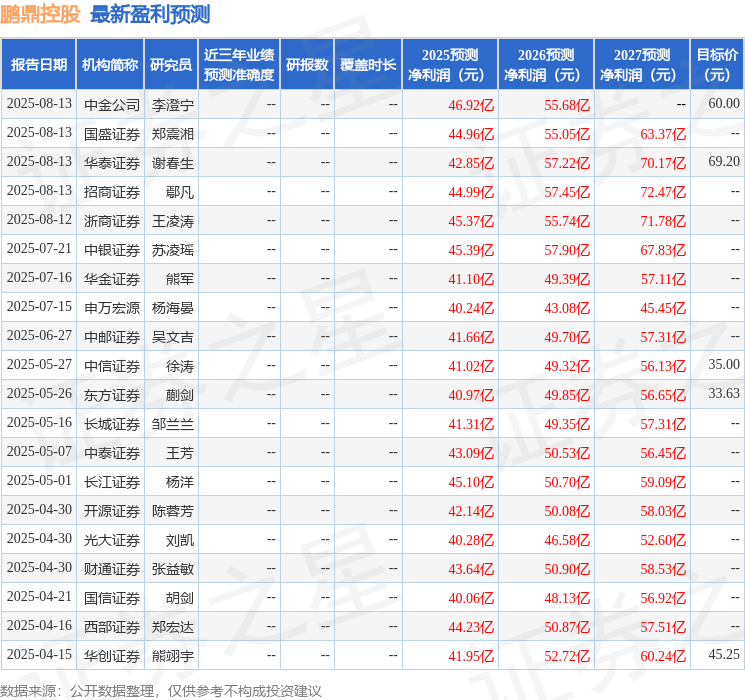Click the 鹏鼎控股 stock name in title
This screenshot has width=745, height=700.
coord(40,14)
